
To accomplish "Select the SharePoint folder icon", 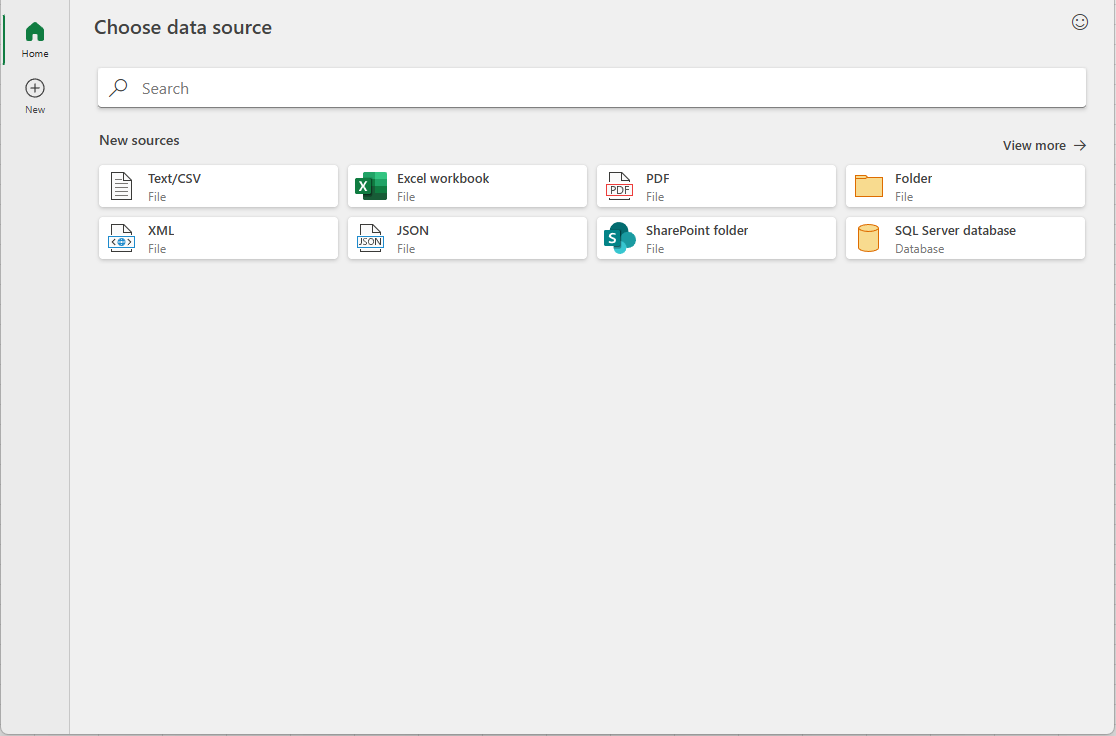I will (619, 238).
